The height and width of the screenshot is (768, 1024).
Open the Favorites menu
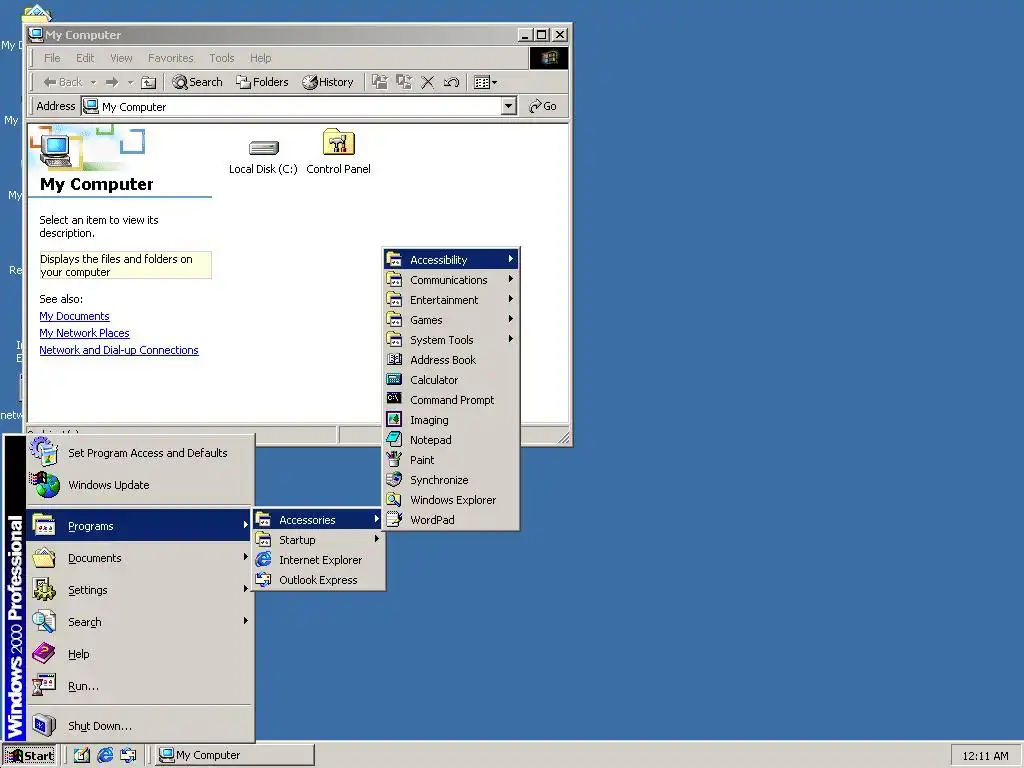[170, 58]
